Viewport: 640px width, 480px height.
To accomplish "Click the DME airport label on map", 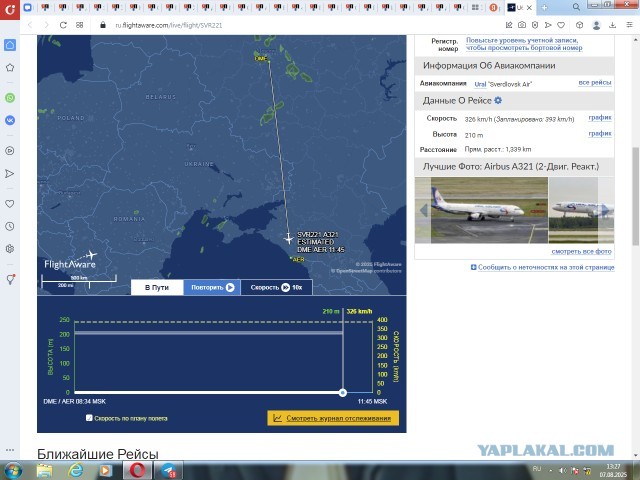I will [261, 58].
